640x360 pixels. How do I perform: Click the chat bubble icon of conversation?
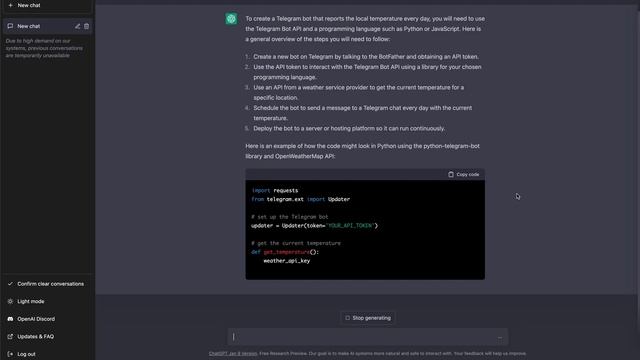pos(10,26)
